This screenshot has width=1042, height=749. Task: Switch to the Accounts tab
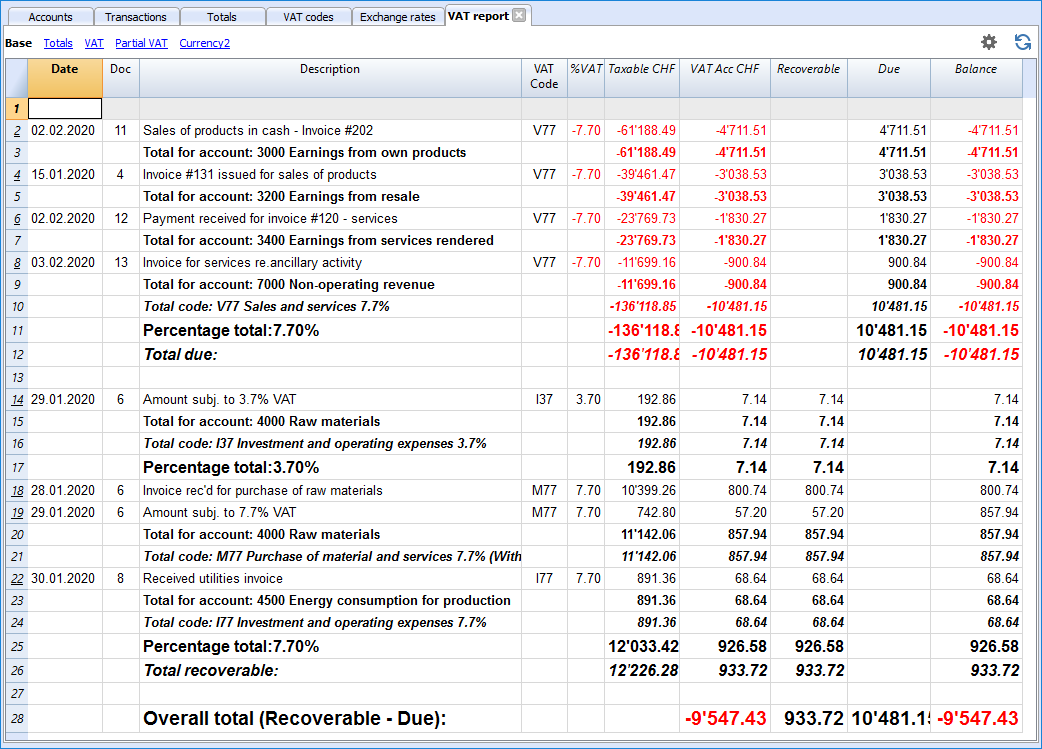click(50, 16)
